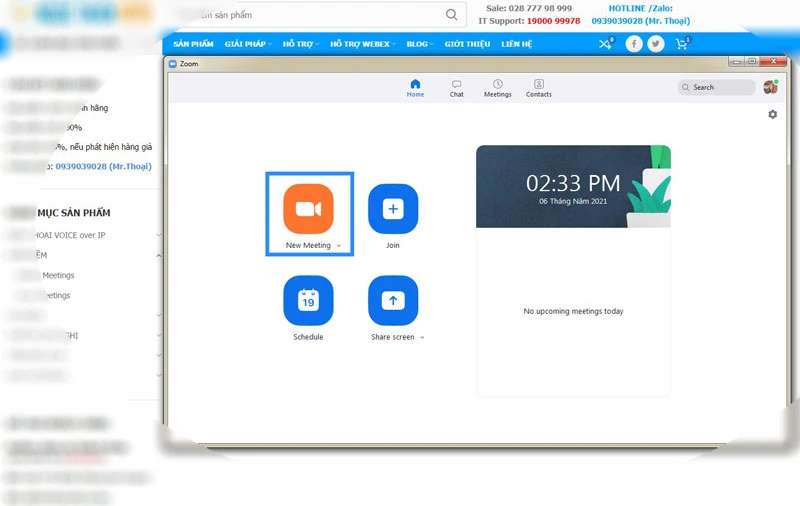Viewport: 800px width, 506px height.
Task: Click sidebar phone link 0939039028 (Mr.Thoại)
Action: click(x=104, y=166)
